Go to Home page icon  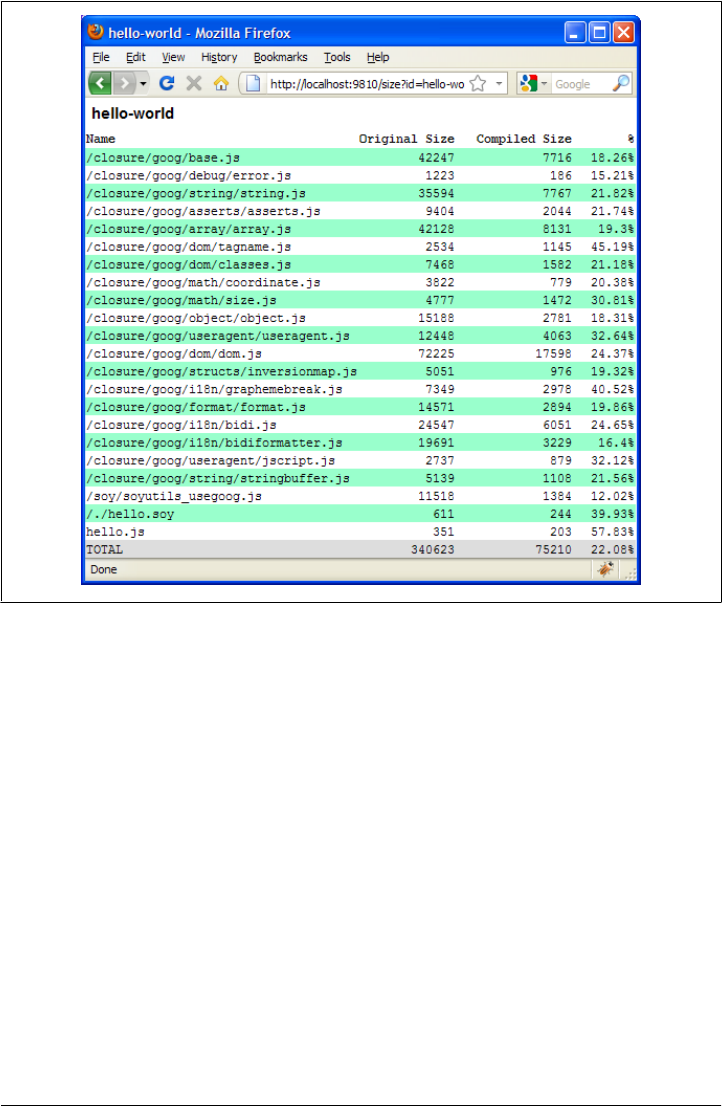221,83
